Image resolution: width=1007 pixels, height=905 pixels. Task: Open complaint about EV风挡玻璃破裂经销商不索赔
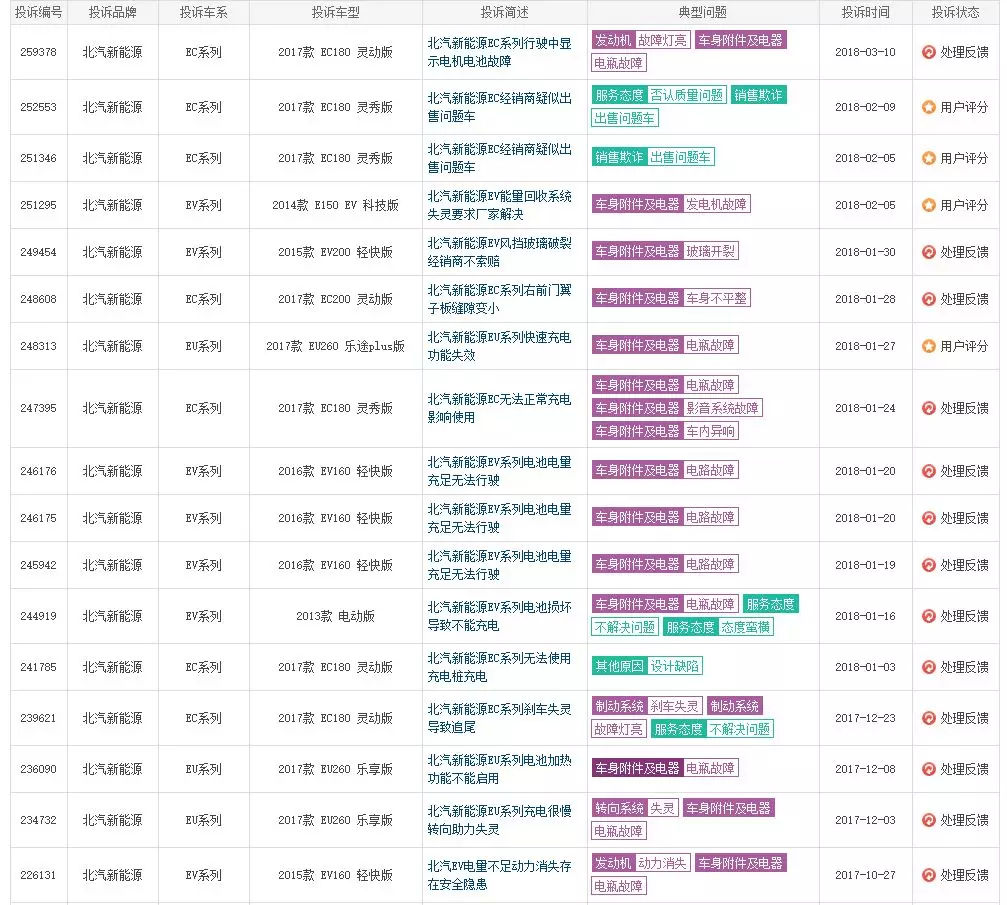point(499,252)
